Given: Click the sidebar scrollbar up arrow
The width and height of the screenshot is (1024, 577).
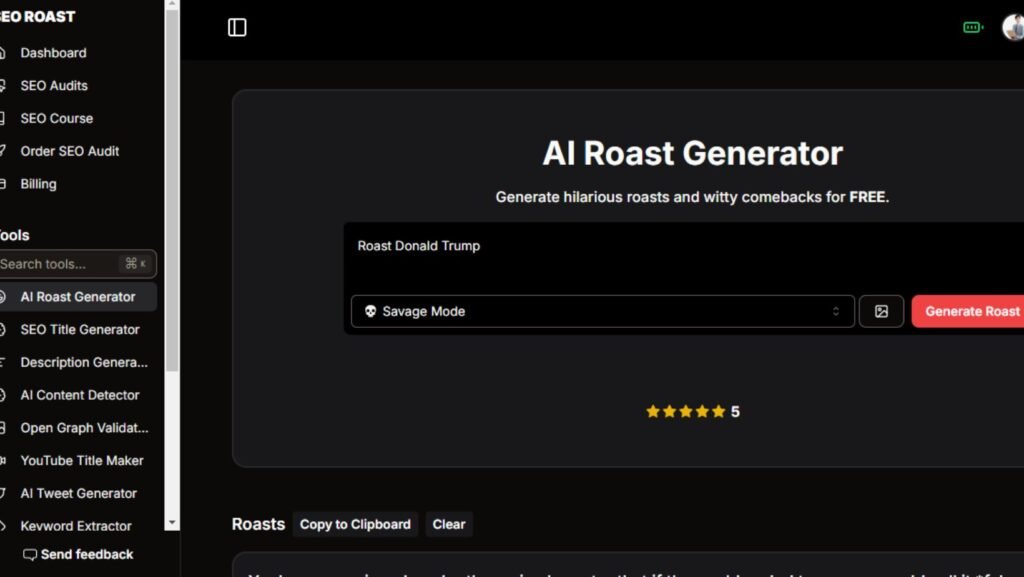Looking at the screenshot, I should click(172, 5).
